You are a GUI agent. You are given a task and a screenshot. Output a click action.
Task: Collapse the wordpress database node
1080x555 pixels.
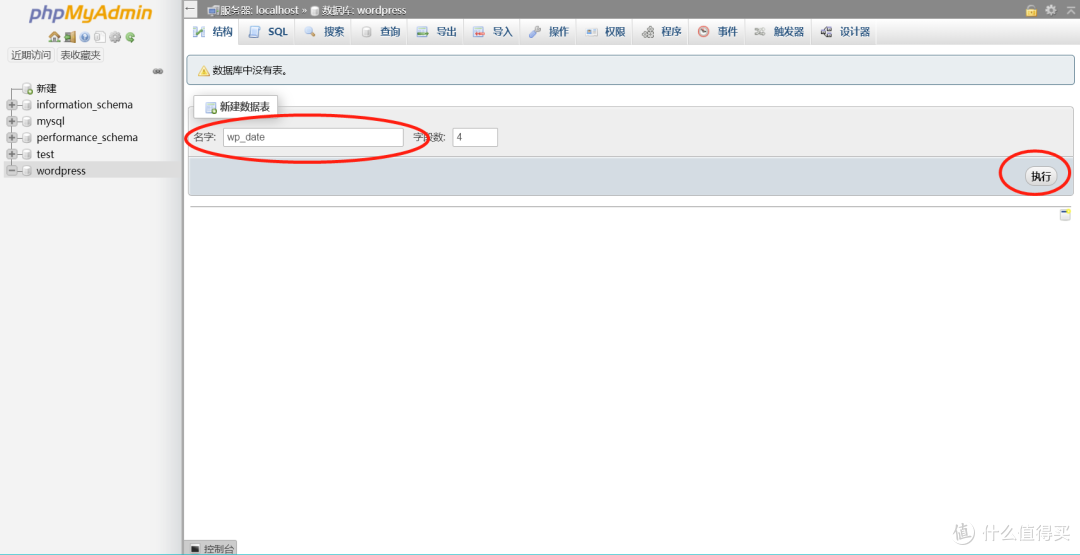point(11,171)
